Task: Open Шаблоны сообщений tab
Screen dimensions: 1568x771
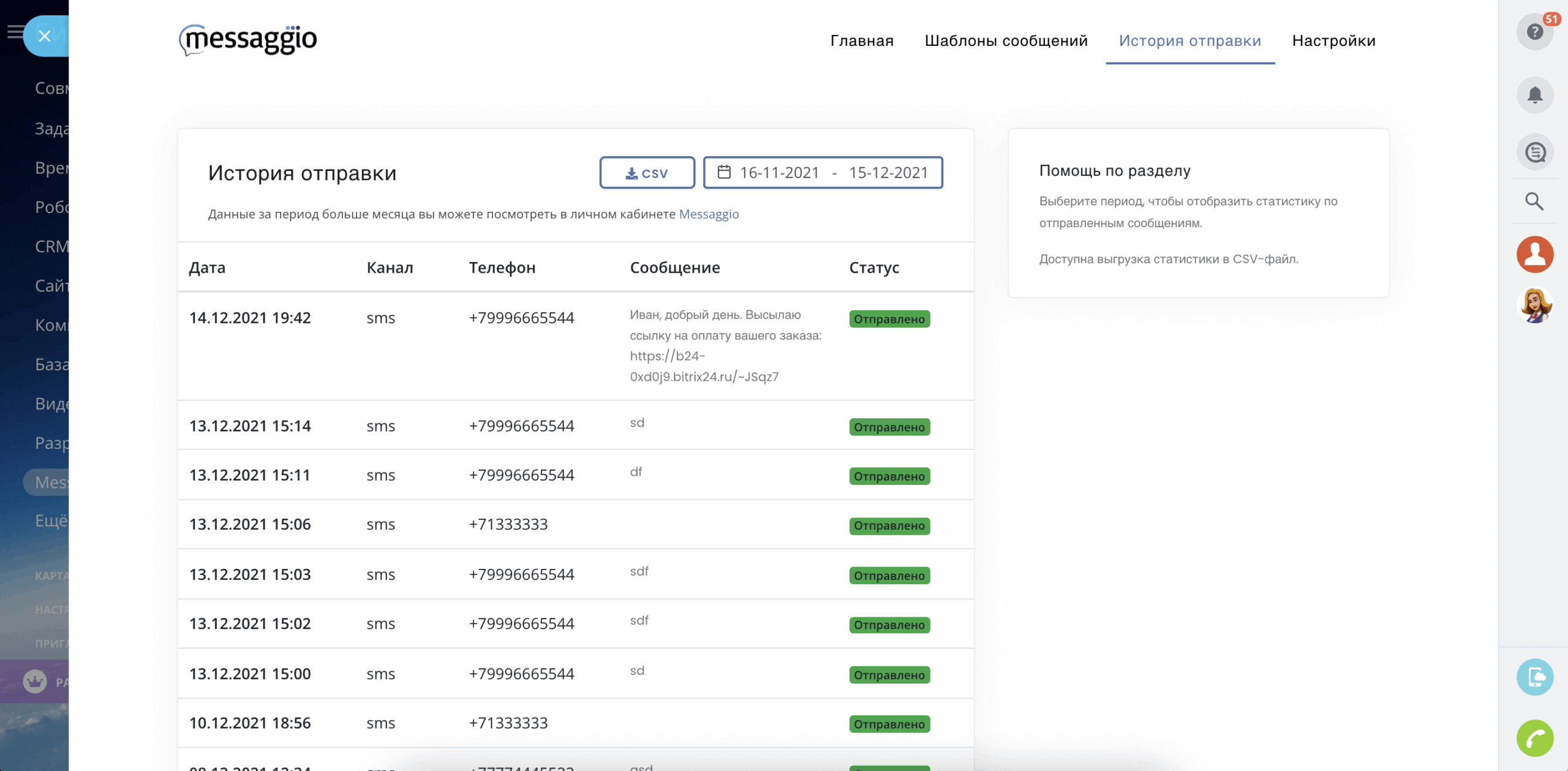Action: point(1006,40)
